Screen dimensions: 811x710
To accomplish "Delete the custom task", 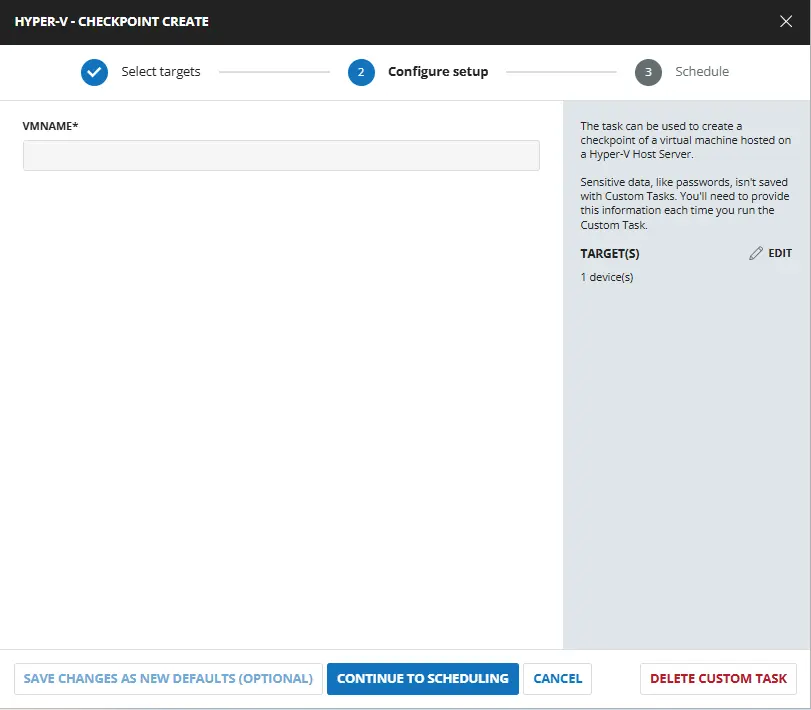I will [x=718, y=678].
